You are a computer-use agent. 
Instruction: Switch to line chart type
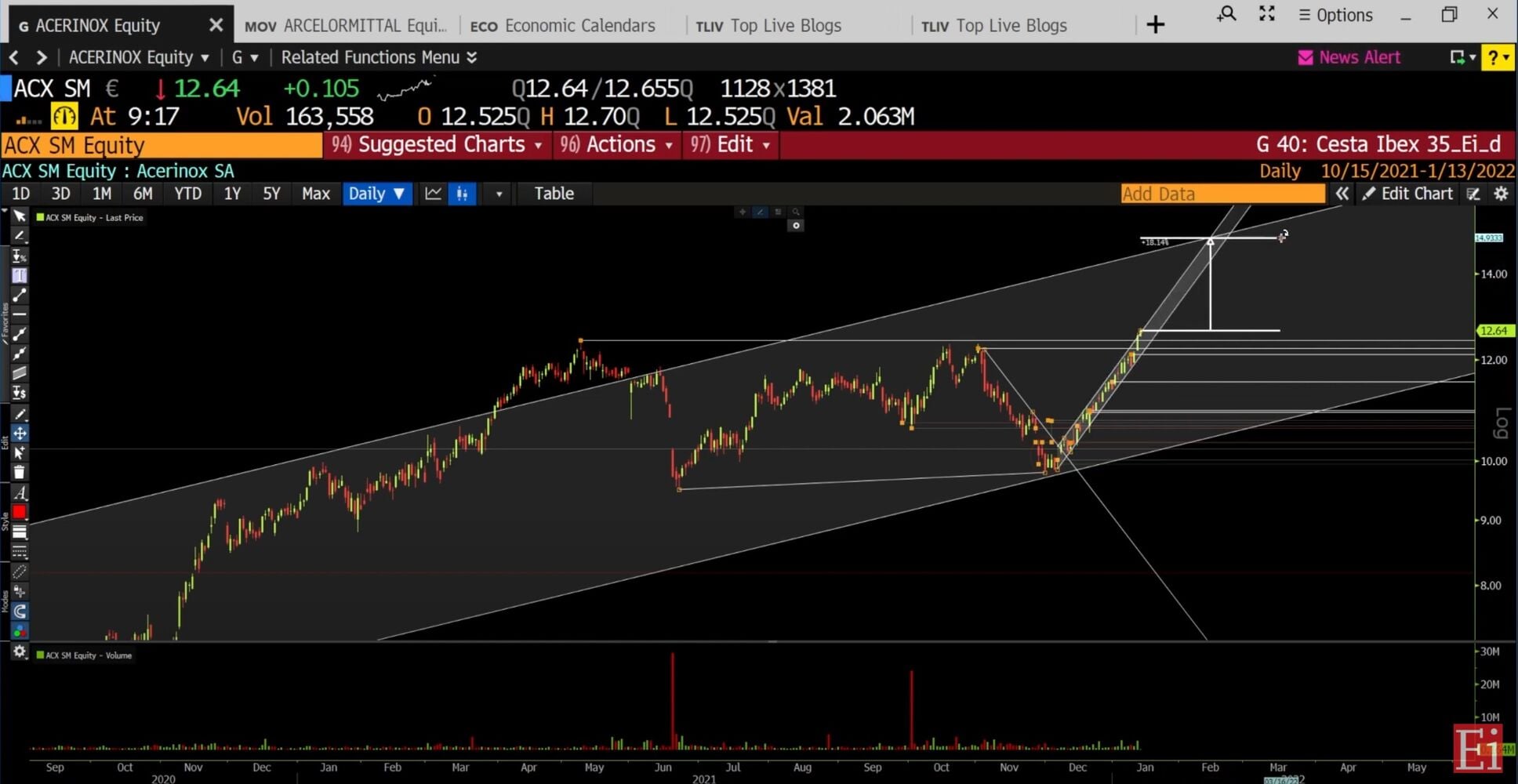click(x=433, y=194)
